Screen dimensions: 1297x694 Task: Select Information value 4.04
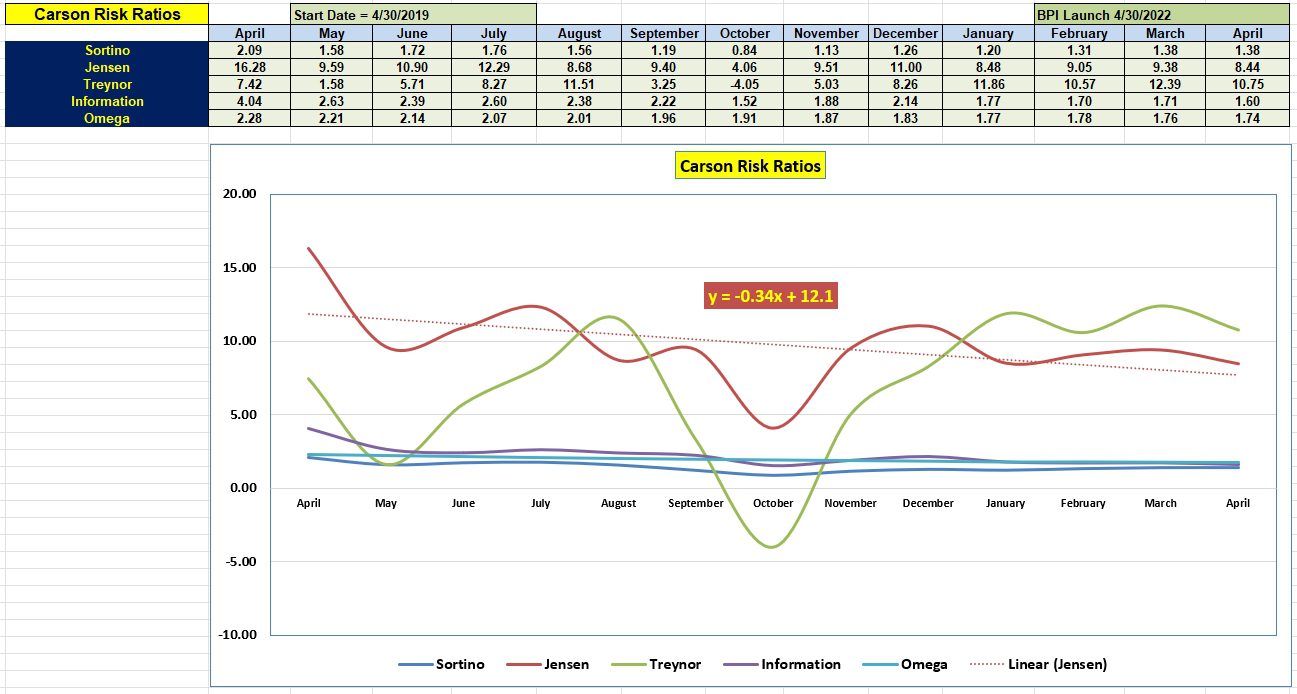[249, 101]
